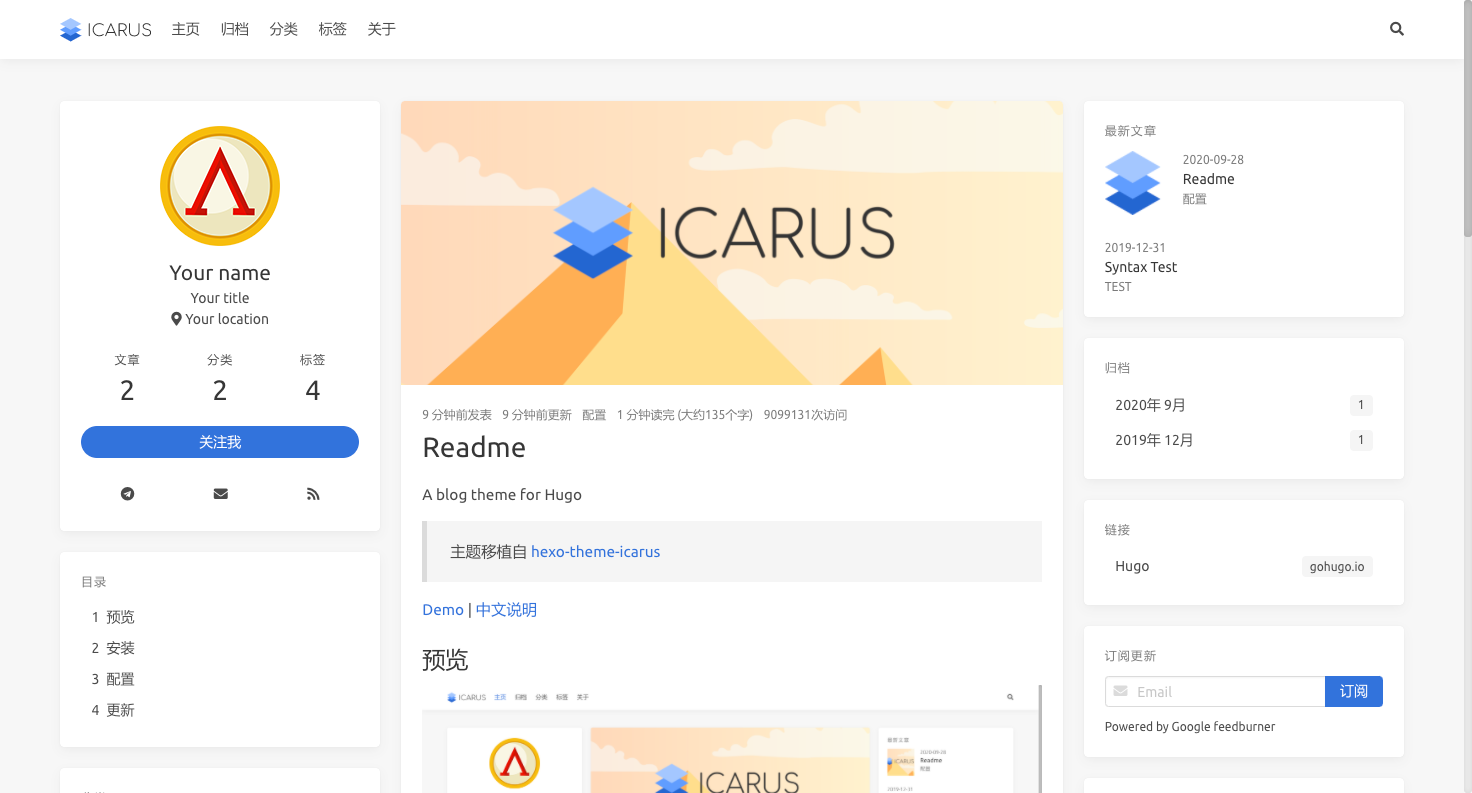Click the '9099131次访问' visit count
This screenshot has width=1472, height=793.
click(x=805, y=415)
